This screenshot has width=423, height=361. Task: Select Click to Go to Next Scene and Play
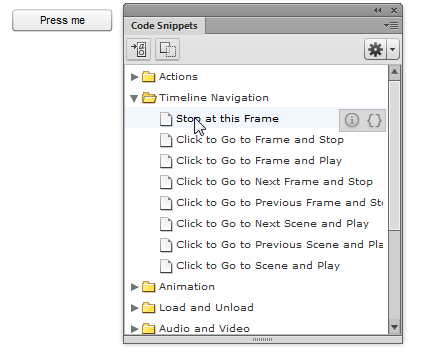click(x=272, y=224)
